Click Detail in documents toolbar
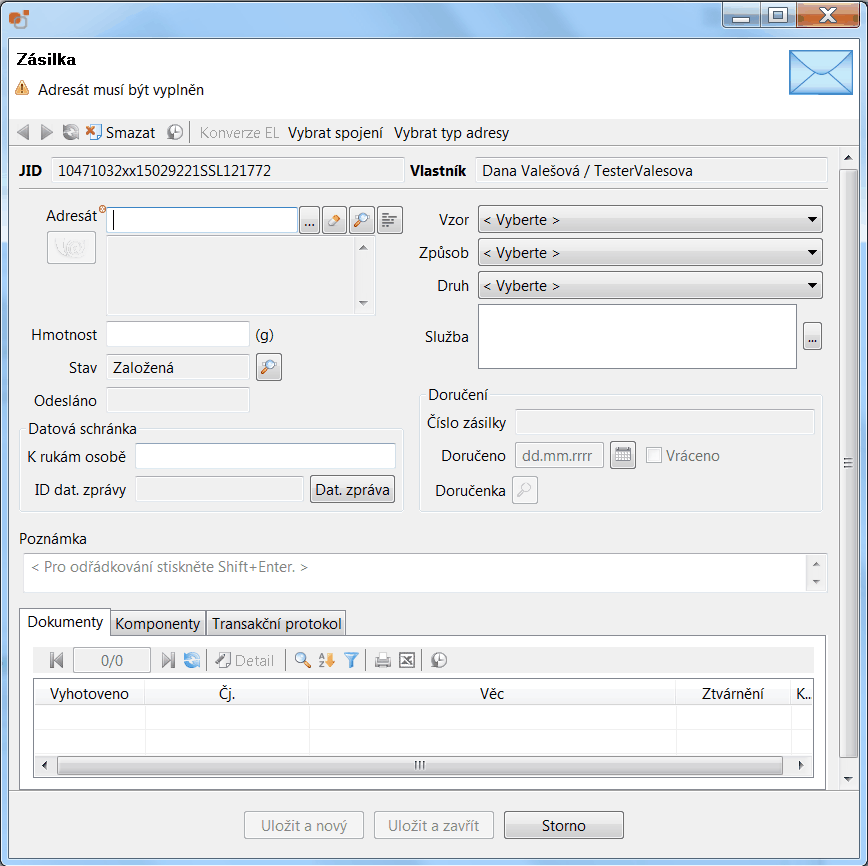 point(245,660)
